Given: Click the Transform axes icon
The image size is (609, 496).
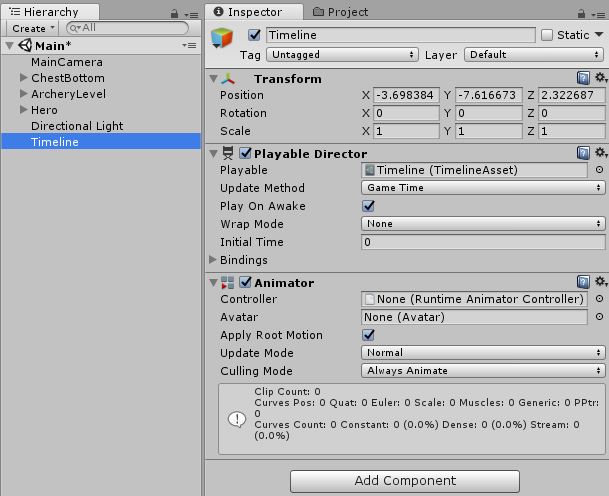Looking at the screenshot, I should coord(228,78).
